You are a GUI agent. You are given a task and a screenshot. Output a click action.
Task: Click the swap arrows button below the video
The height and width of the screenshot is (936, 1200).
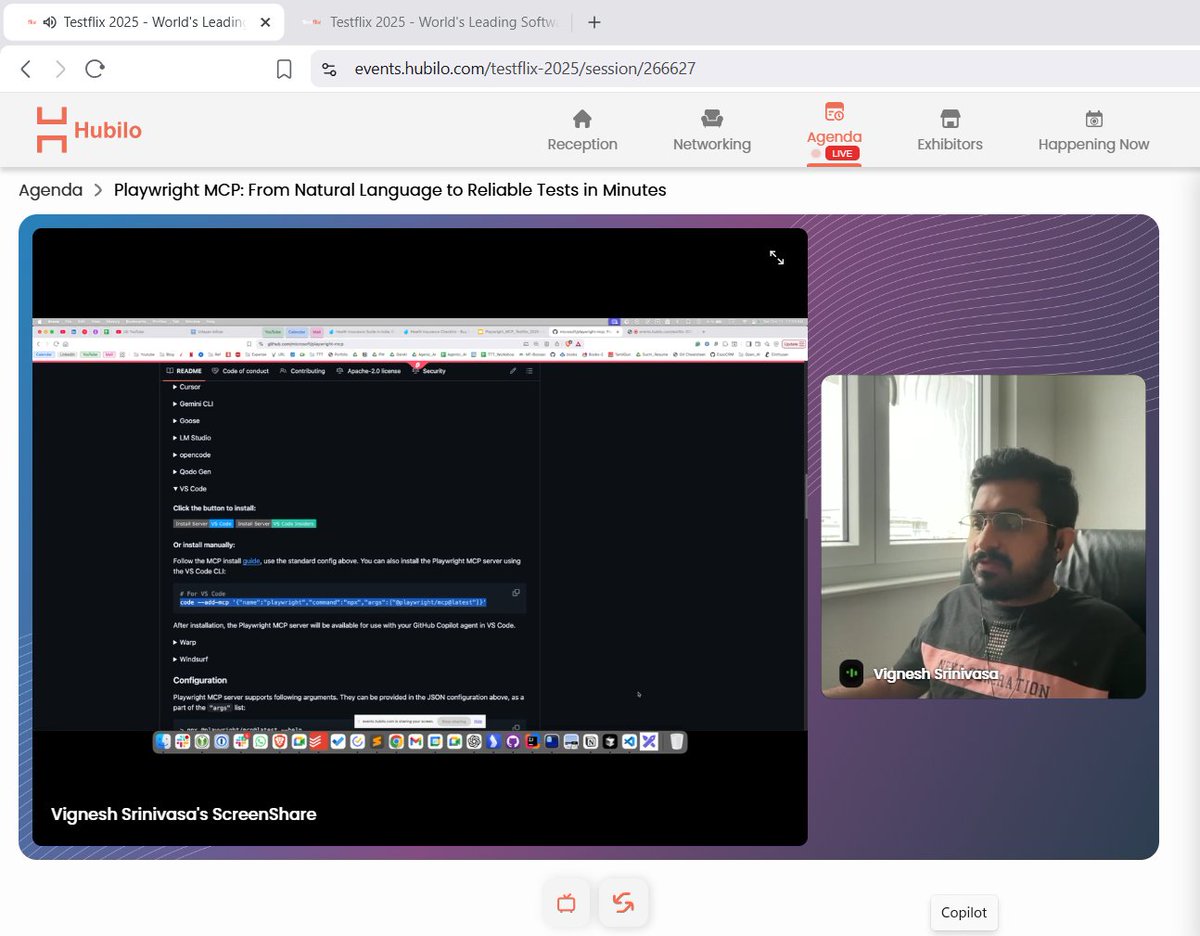[624, 904]
